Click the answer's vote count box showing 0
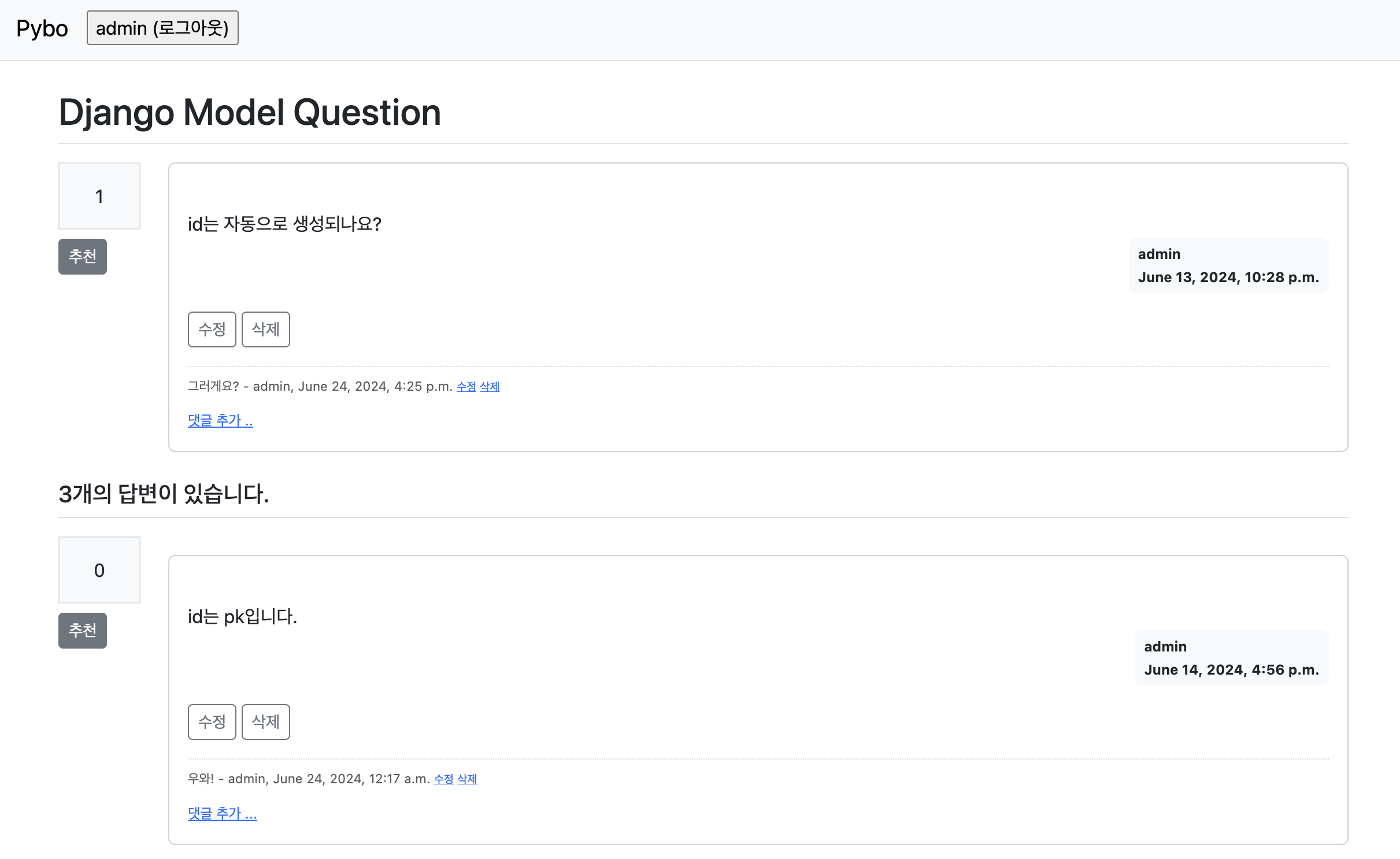This screenshot has height=859, width=1400. [x=99, y=570]
